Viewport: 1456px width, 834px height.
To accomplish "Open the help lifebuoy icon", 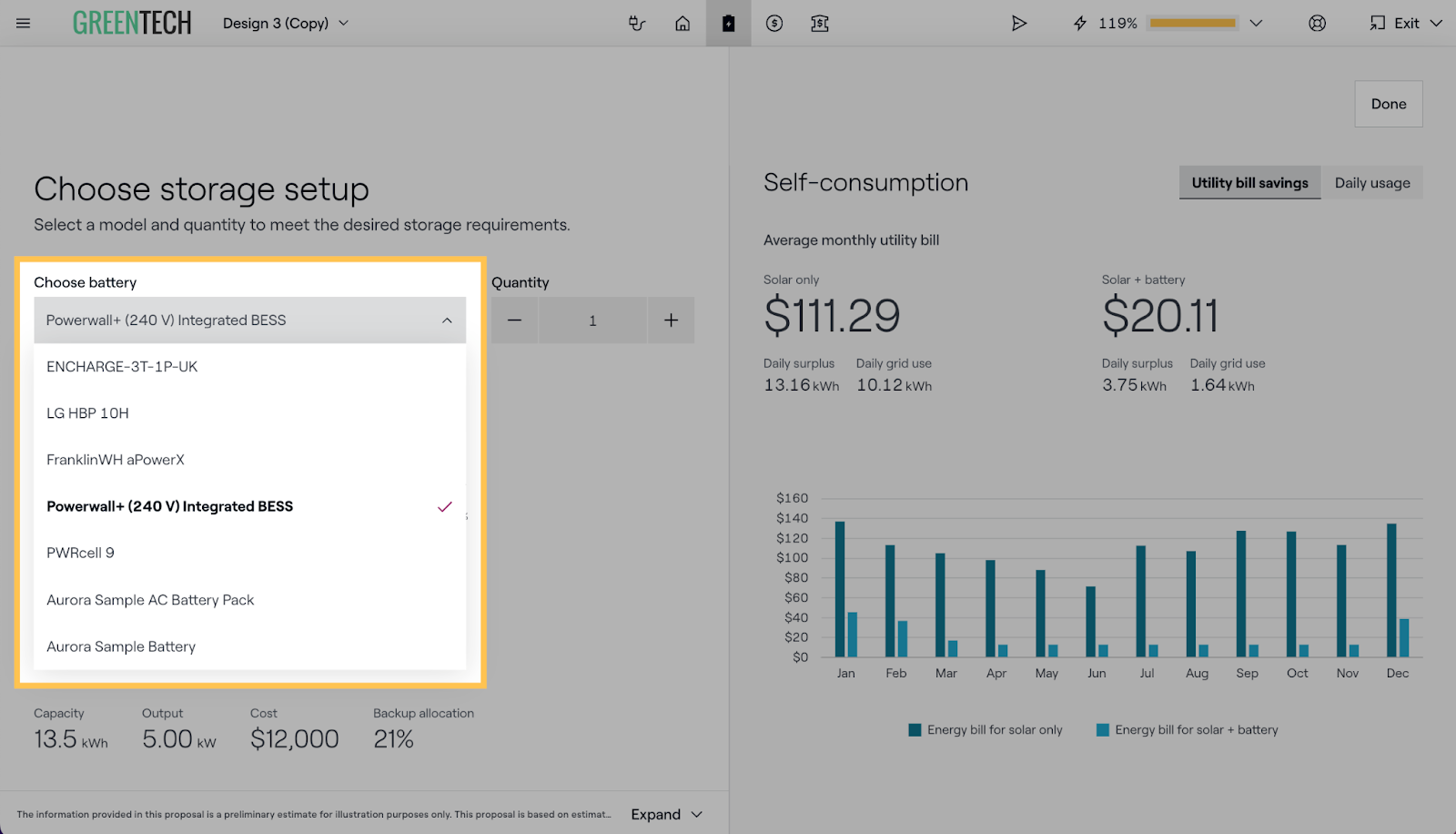I will click(x=1317, y=23).
